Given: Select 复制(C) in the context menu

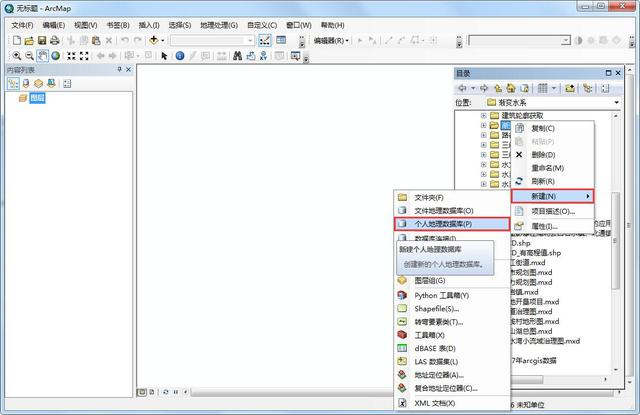Looking at the screenshot, I should tap(553, 128).
